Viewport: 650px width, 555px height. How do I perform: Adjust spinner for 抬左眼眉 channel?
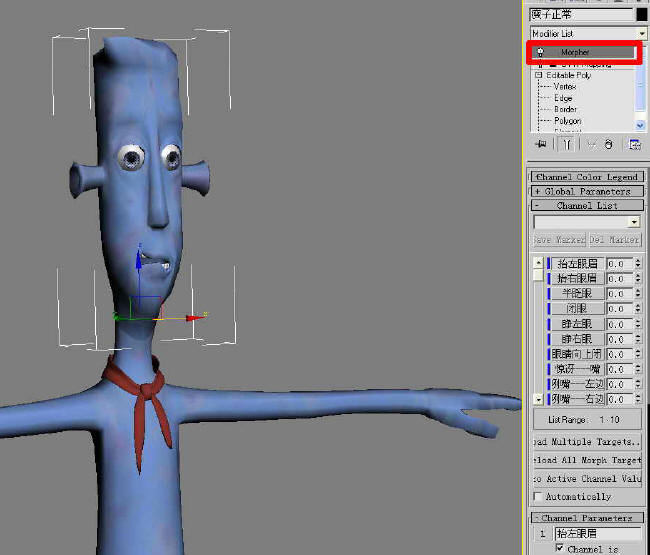638,264
